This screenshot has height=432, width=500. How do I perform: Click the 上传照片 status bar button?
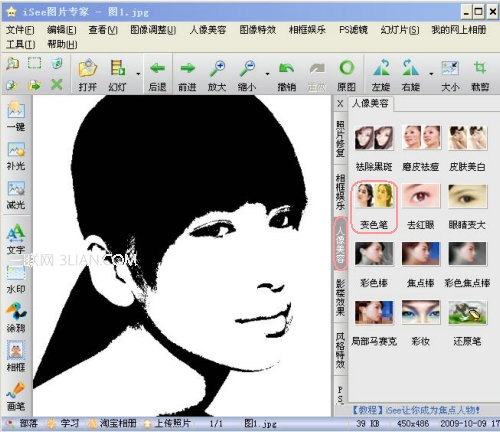pos(168,424)
